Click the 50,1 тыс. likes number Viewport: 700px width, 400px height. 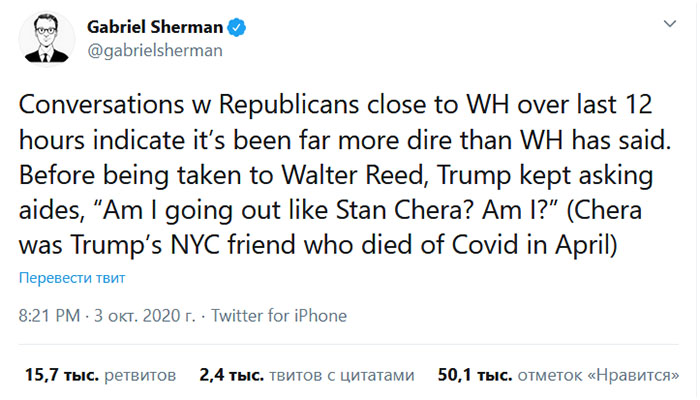pyautogui.click(x=474, y=375)
